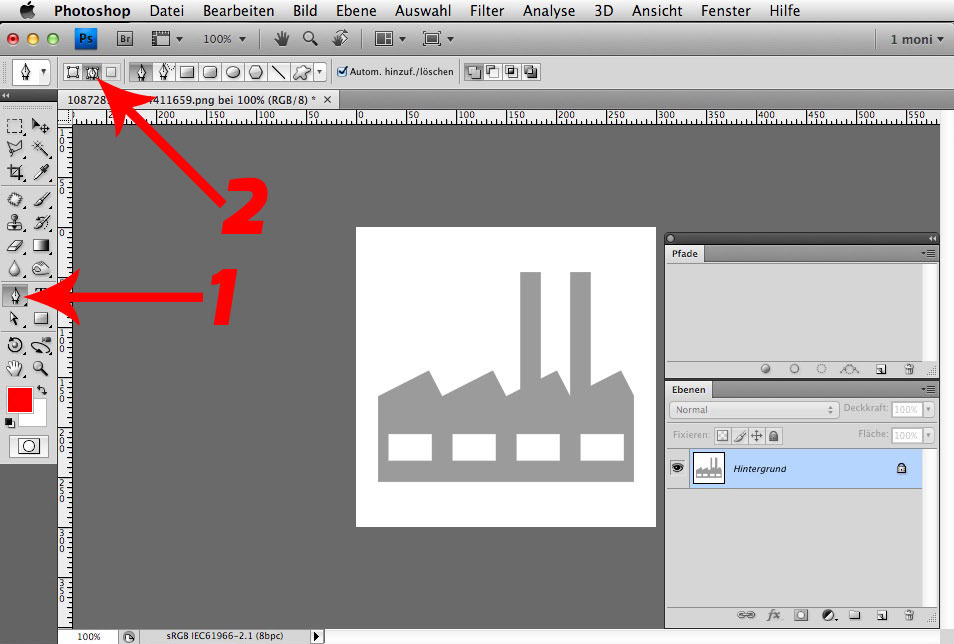The height and width of the screenshot is (644, 954).
Task: Enable Paths mode in options bar
Action: (x=92, y=72)
